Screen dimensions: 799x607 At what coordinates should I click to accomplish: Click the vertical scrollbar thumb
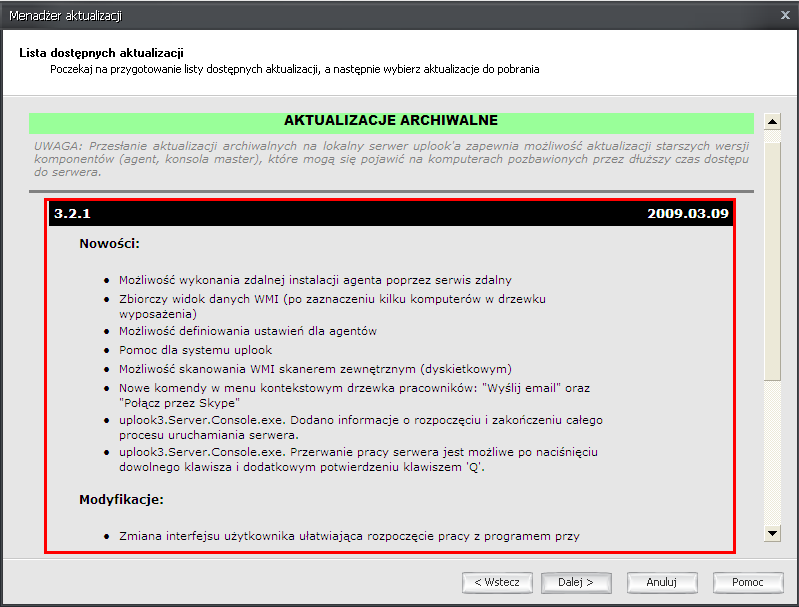point(773,261)
